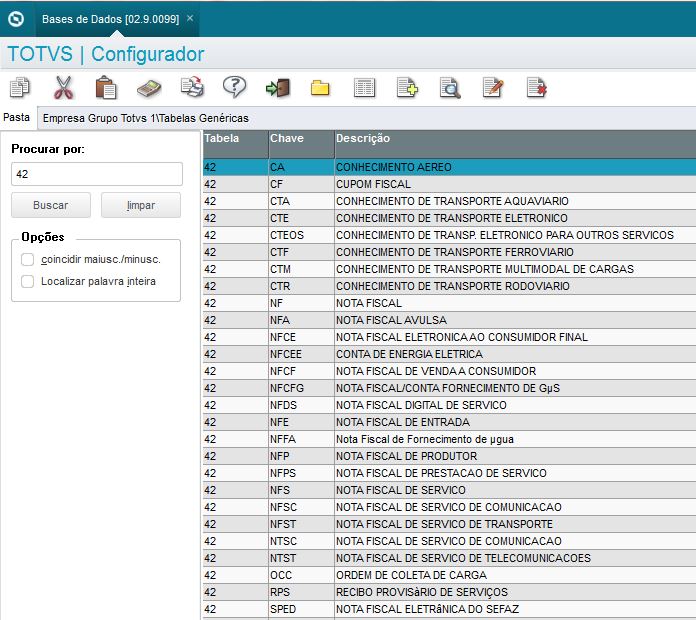
Task: Focus the Procurar por search field
Action: click(97, 174)
